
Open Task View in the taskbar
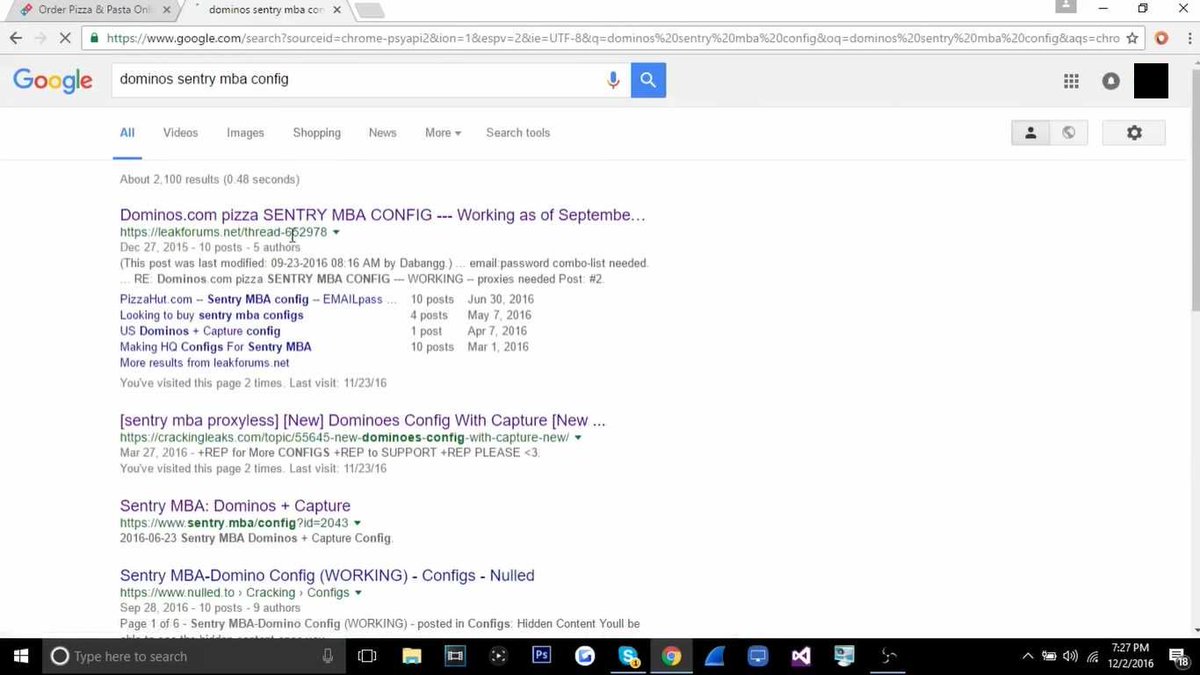[x=367, y=656]
